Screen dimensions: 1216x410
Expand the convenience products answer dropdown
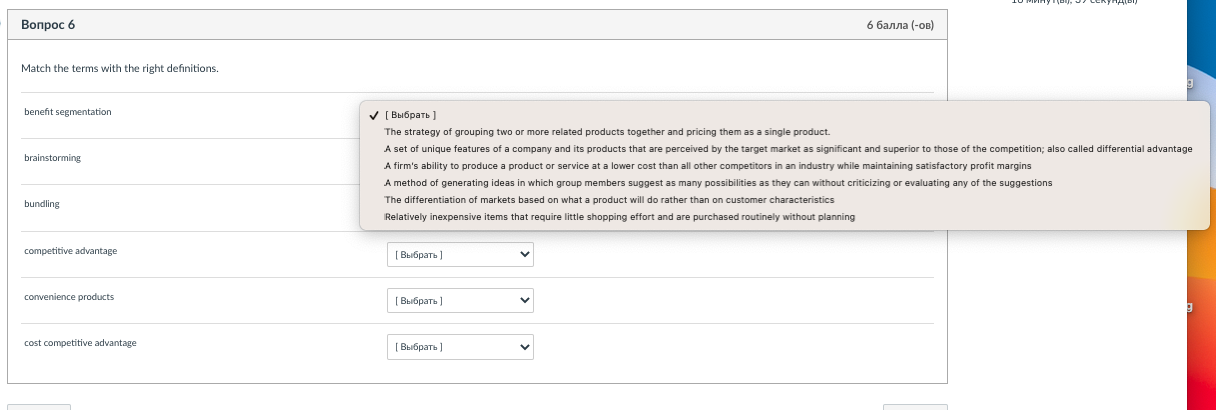coord(460,300)
